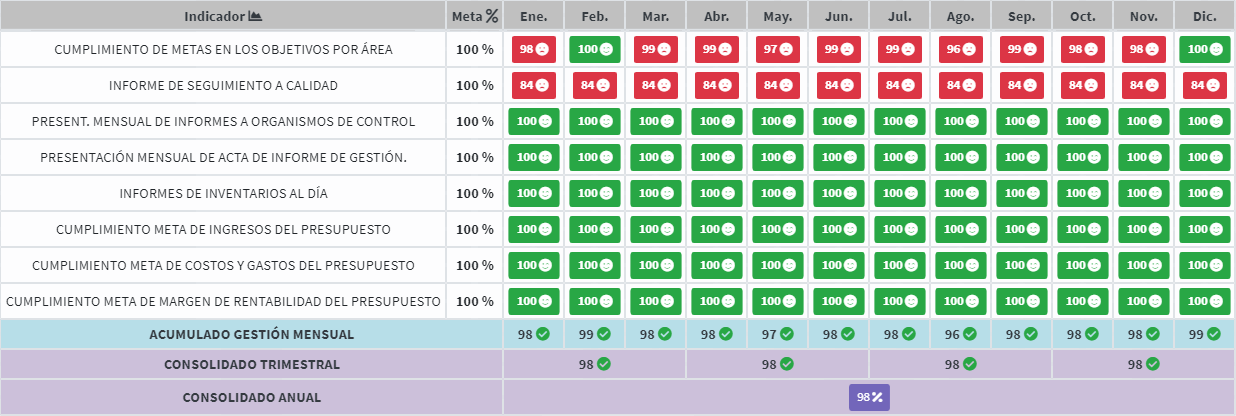1236x416 pixels.
Task: Click the sad face in January's red 98 badge
Action: click(x=545, y=49)
